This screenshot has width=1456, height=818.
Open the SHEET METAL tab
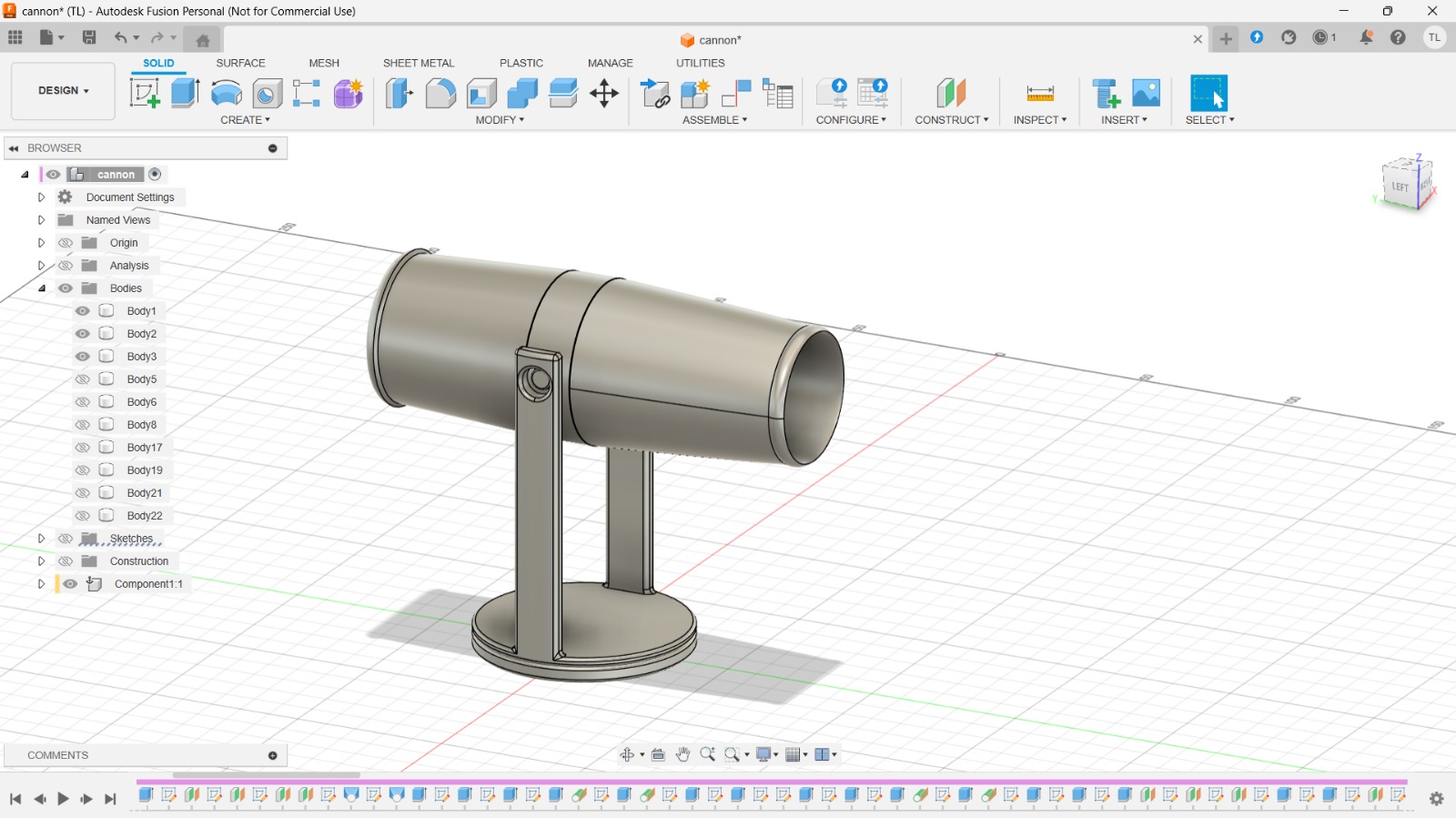coord(418,63)
